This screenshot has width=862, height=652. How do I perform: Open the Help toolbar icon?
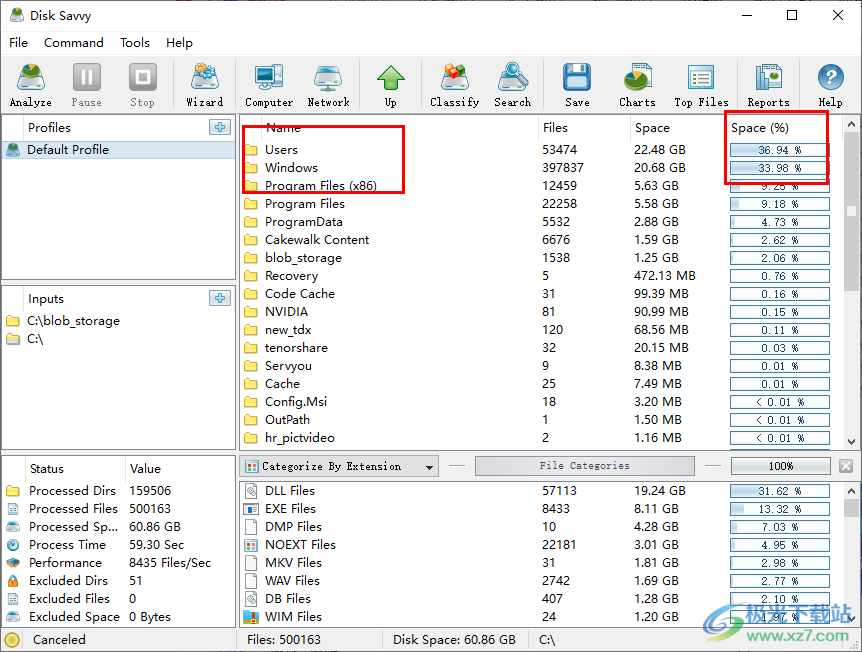(x=830, y=85)
